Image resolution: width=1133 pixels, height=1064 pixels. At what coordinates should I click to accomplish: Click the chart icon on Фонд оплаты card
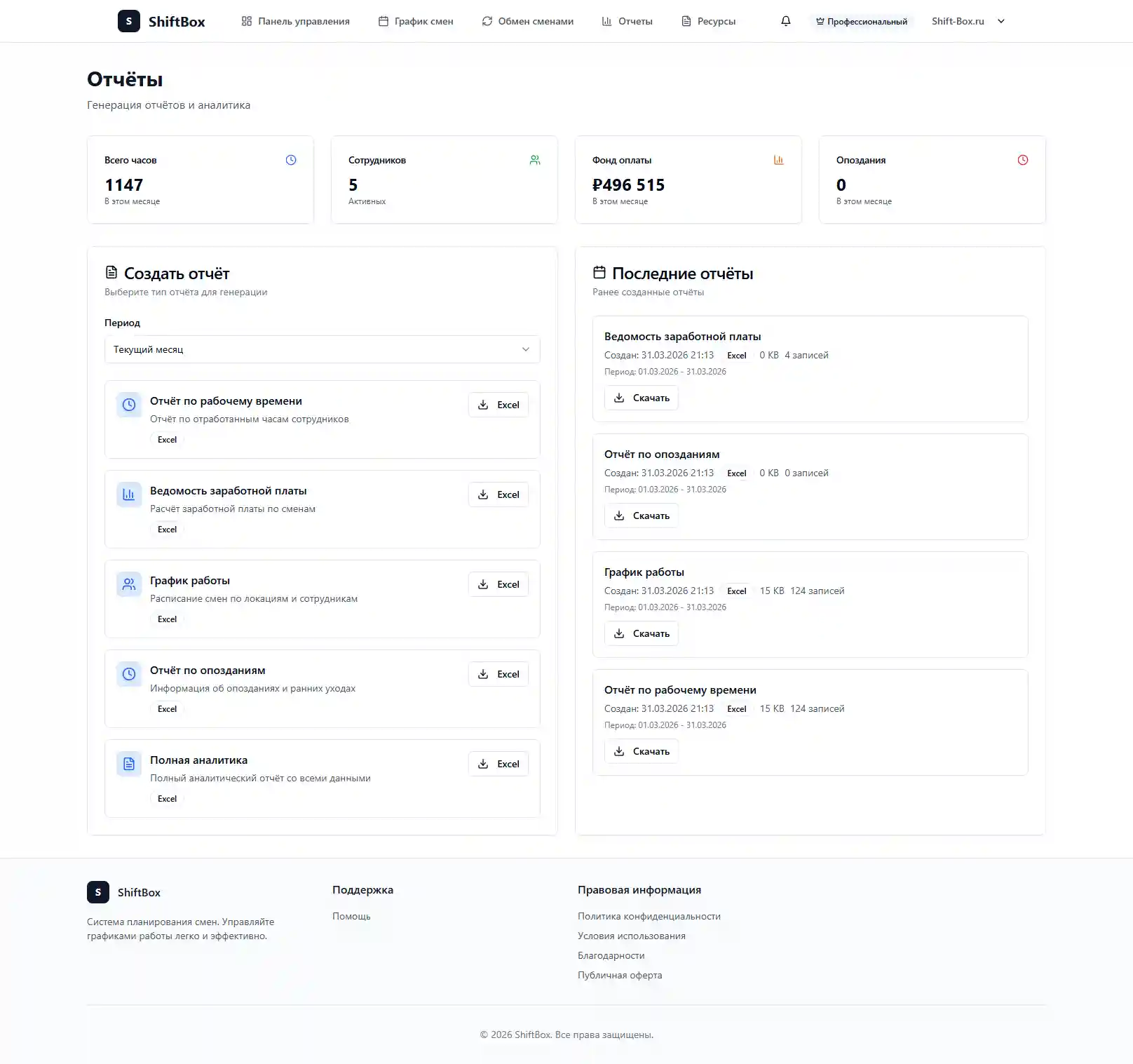778,160
